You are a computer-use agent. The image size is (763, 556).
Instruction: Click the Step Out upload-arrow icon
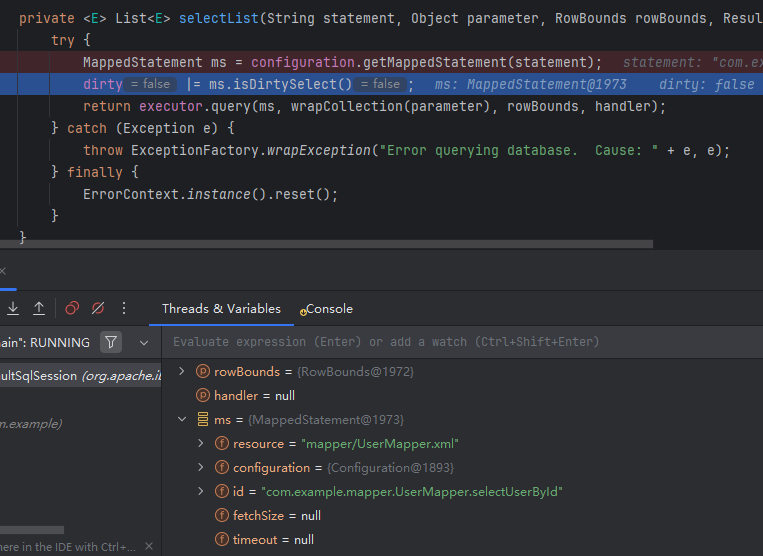click(x=39, y=308)
